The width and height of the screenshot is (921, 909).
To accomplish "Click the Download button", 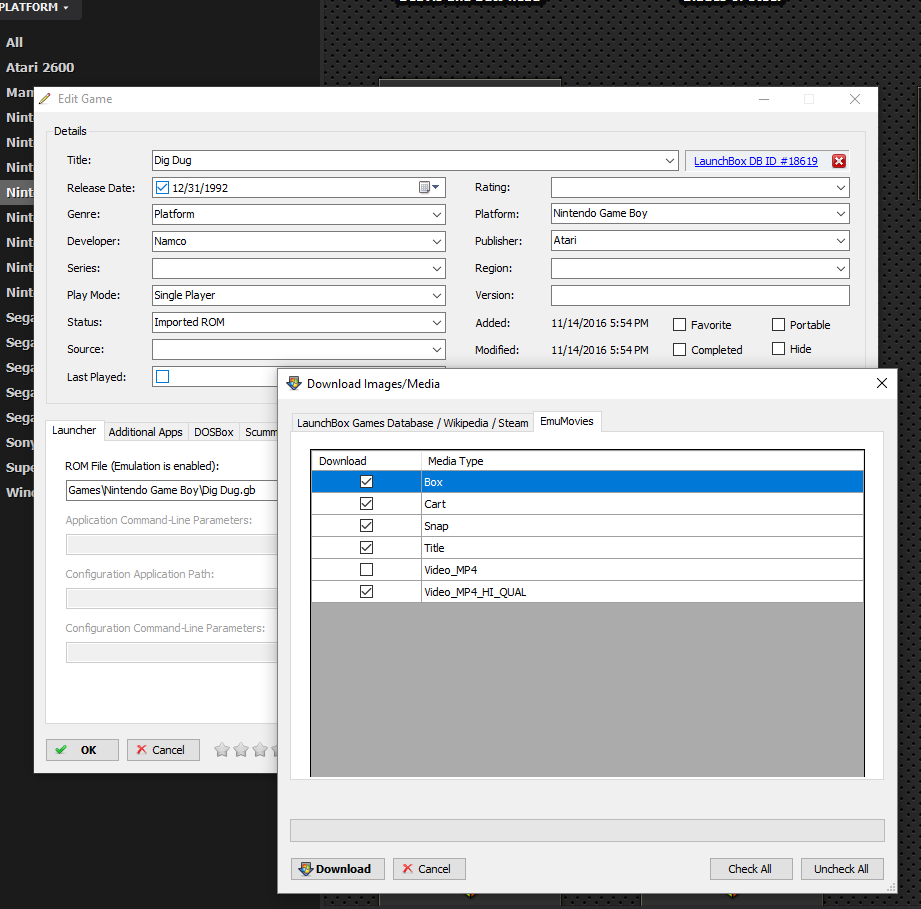I will [338, 869].
